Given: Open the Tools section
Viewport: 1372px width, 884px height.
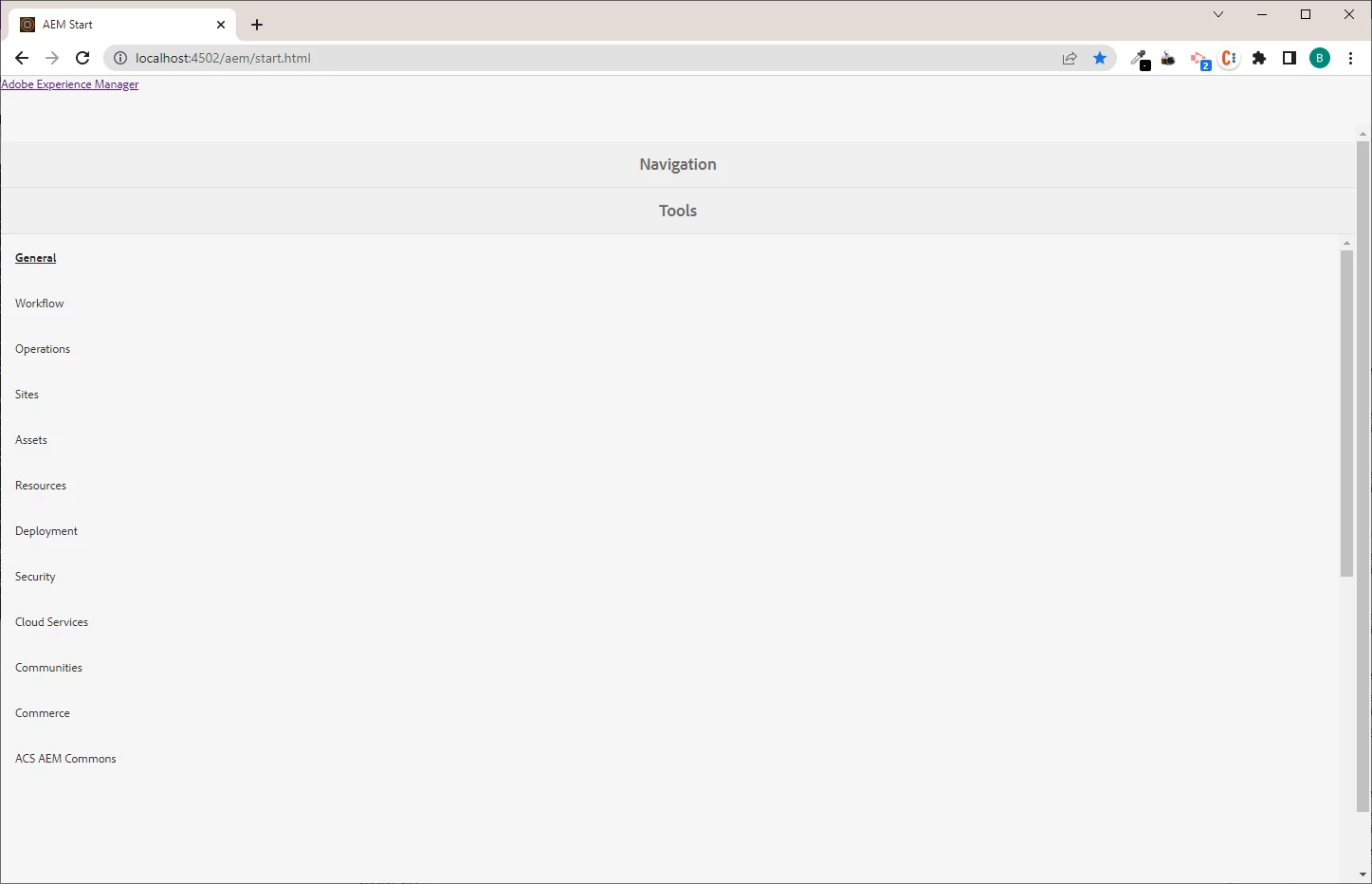Looking at the screenshot, I should click(x=678, y=211).
